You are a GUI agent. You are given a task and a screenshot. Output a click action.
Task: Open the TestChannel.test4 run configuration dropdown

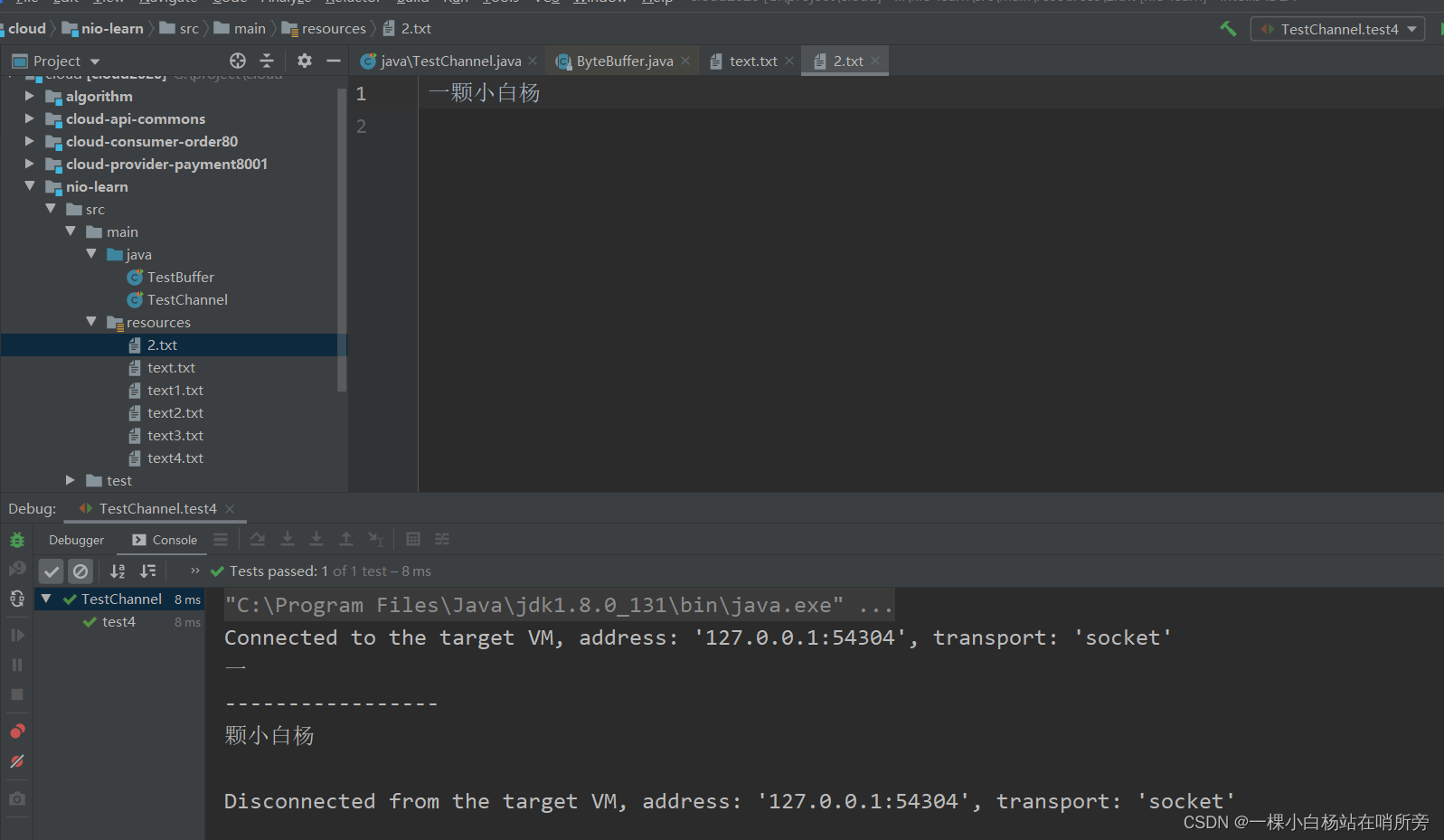pos(1337,29)
